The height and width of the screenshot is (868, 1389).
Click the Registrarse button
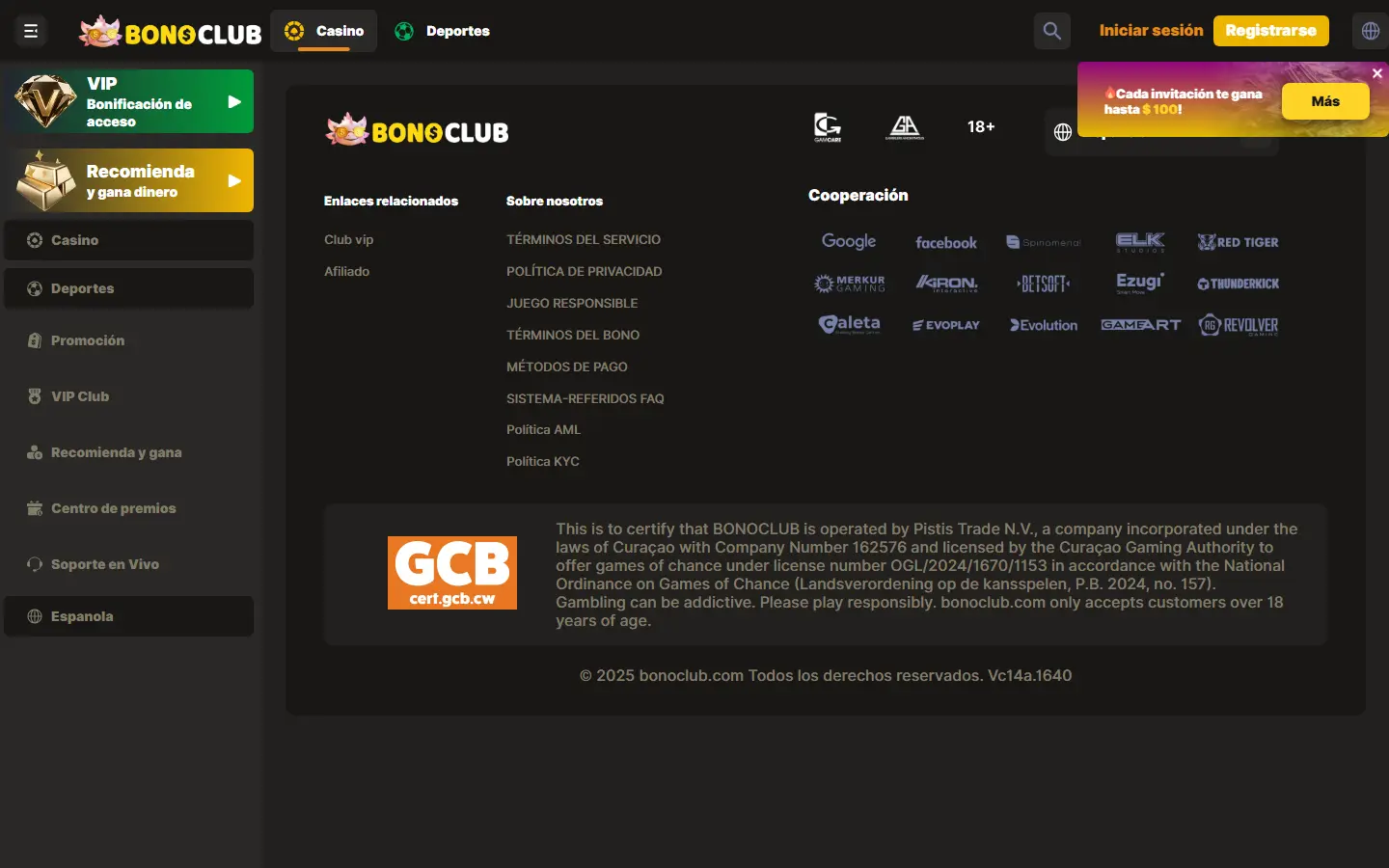pyautogui.click(x=1270, y=31)
